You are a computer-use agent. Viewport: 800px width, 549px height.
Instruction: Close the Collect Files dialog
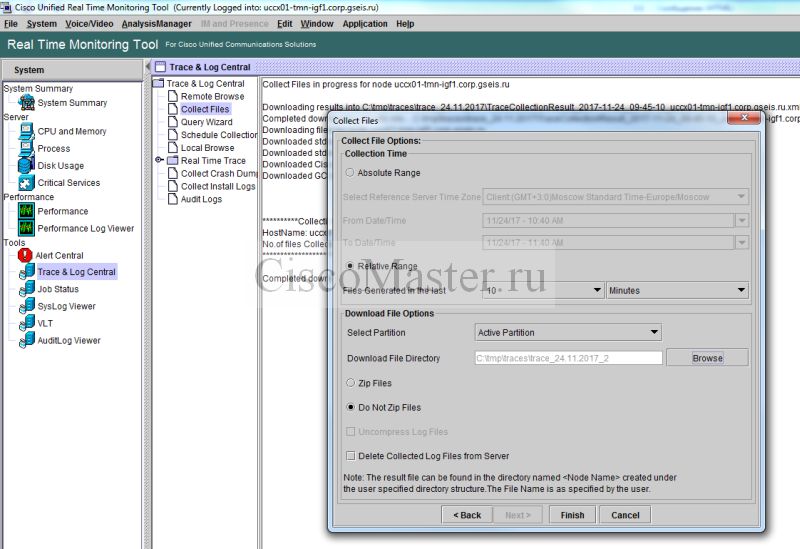[x=744, y=117]
